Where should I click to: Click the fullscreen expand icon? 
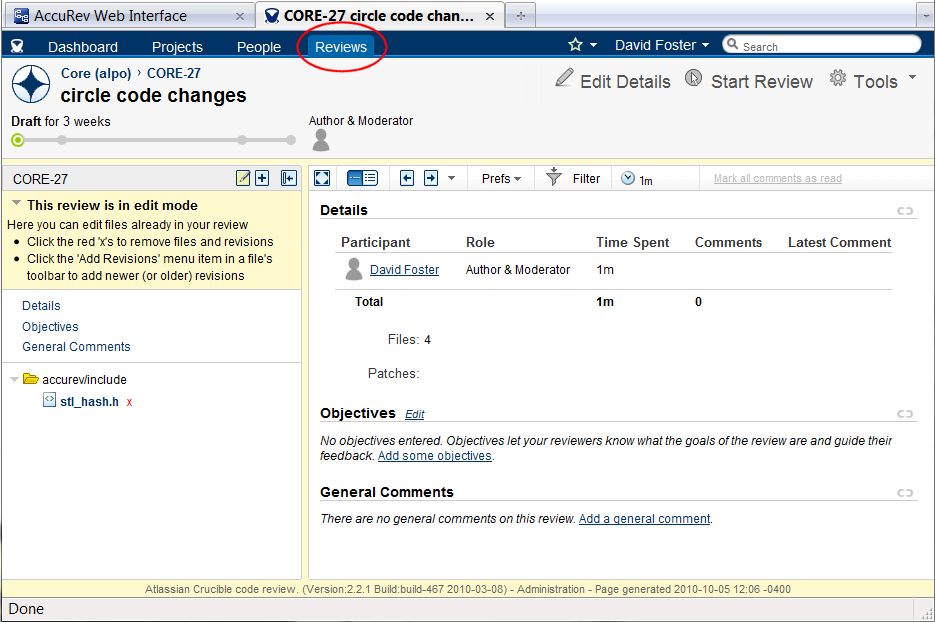322,178
